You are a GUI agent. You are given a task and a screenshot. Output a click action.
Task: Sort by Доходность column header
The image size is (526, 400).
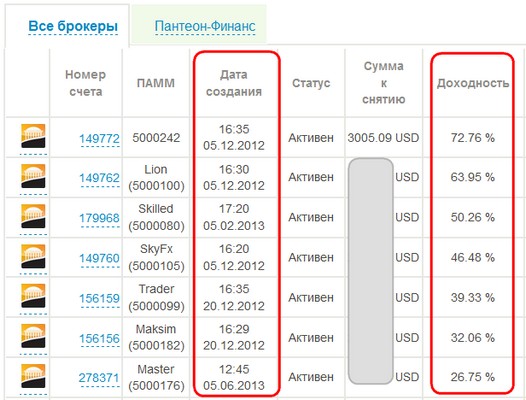point(473,83)
